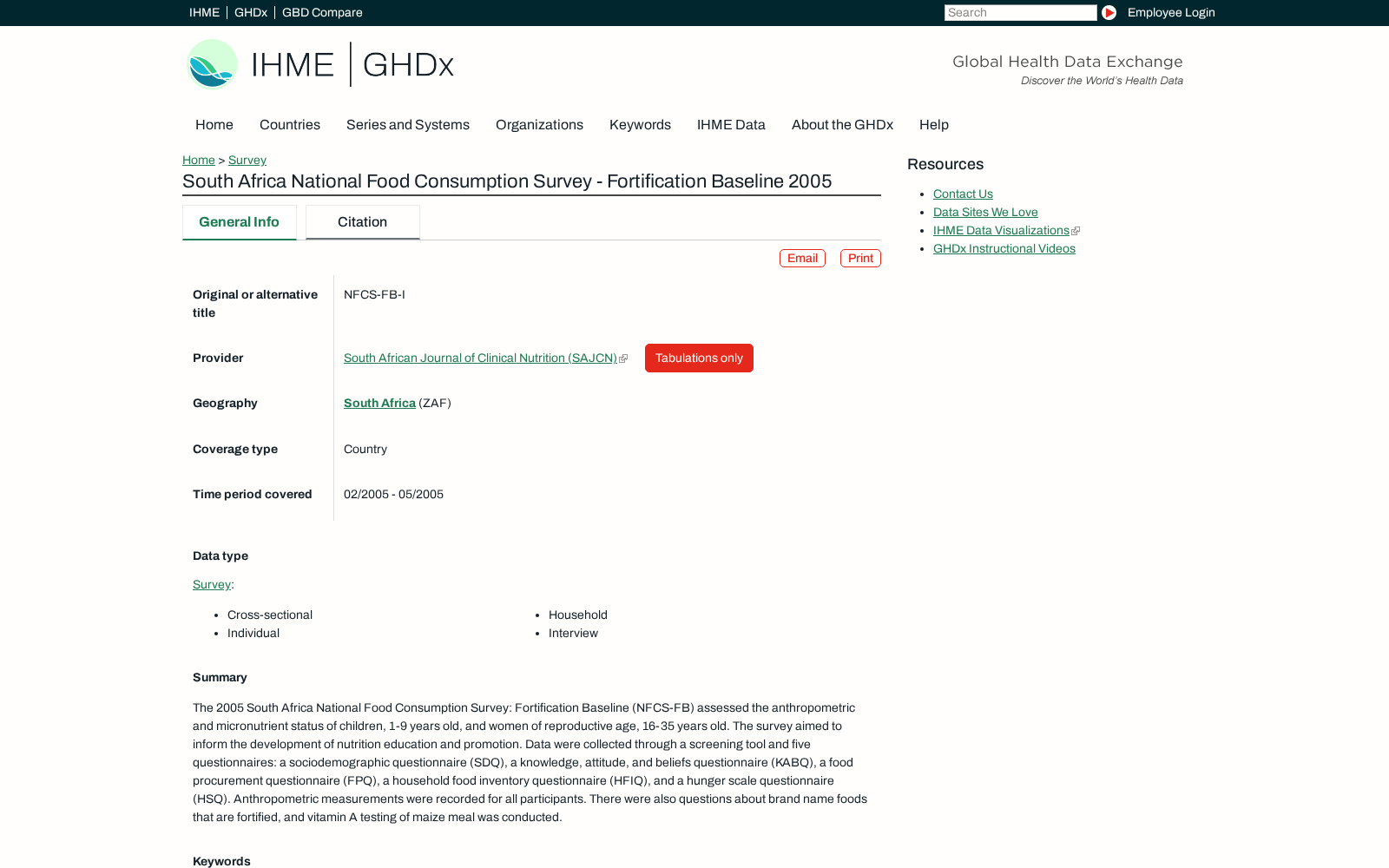Click the NFCS-FB-I alternative title text
Viewport: 1389px width, 868px height.
374,294
